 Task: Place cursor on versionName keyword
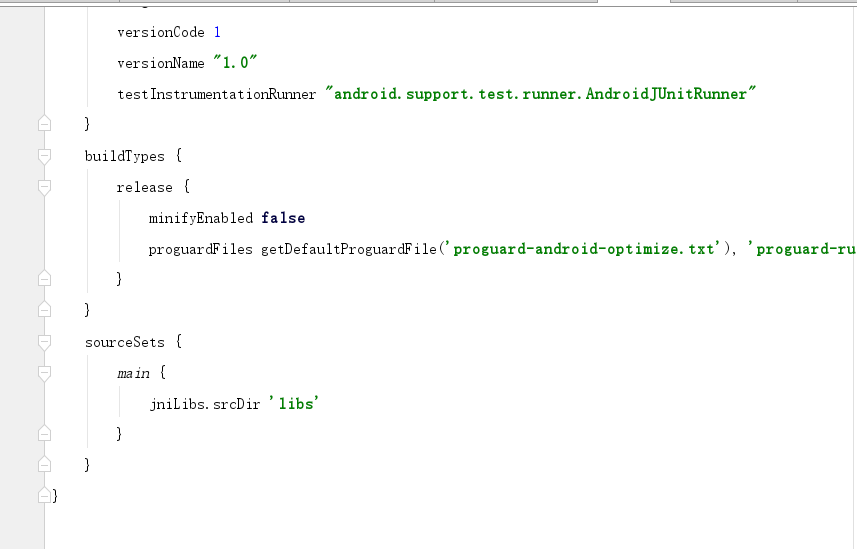click(161, 63)
